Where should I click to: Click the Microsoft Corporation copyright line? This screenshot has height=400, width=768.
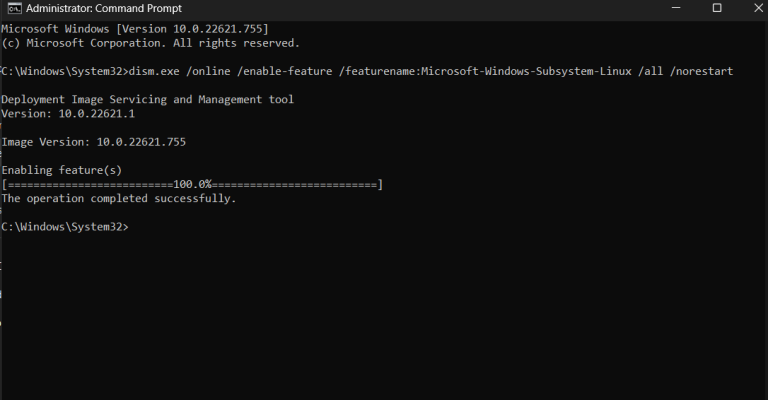pos(150,43)
